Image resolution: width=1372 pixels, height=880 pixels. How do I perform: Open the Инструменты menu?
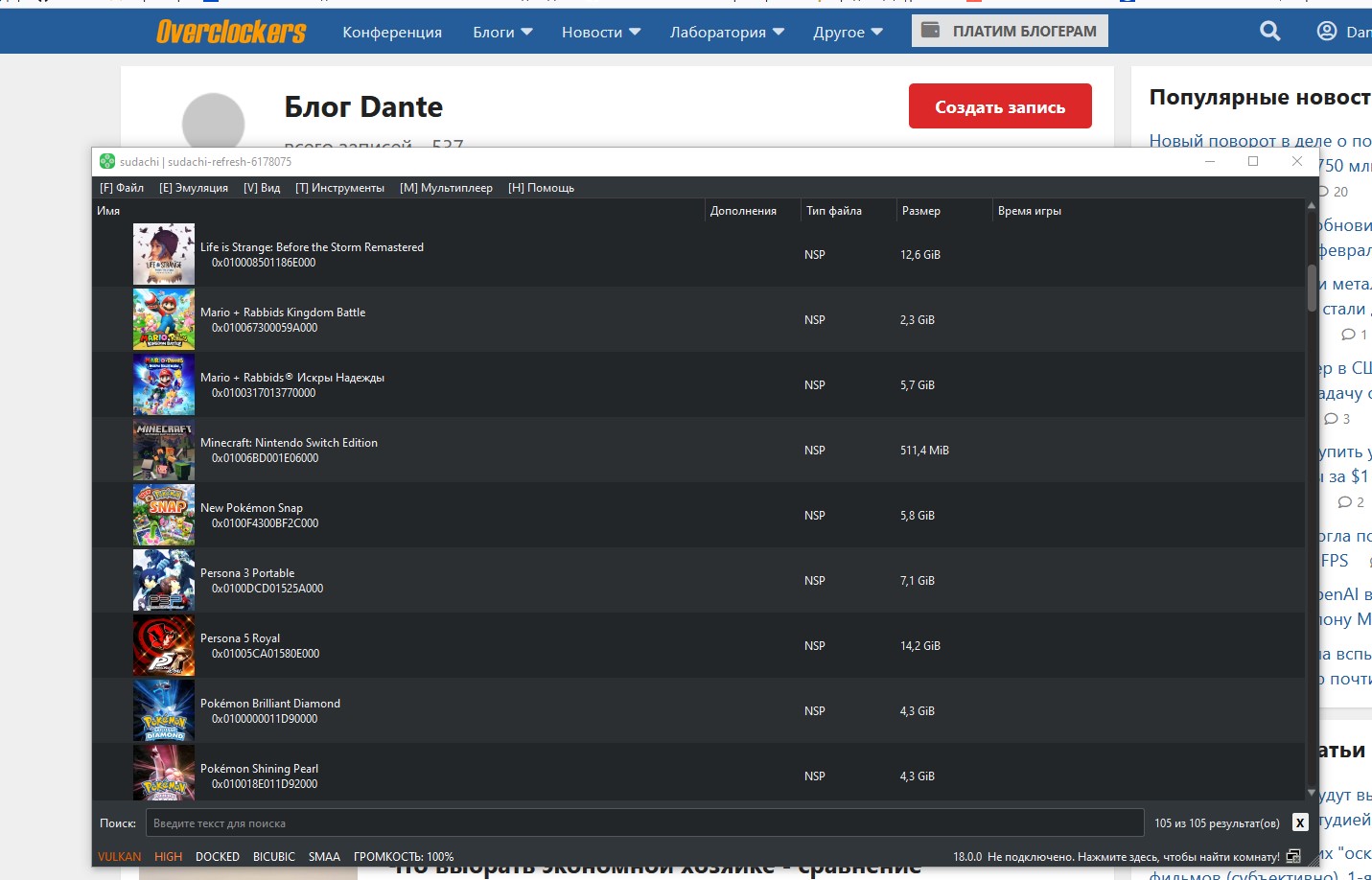339,188
